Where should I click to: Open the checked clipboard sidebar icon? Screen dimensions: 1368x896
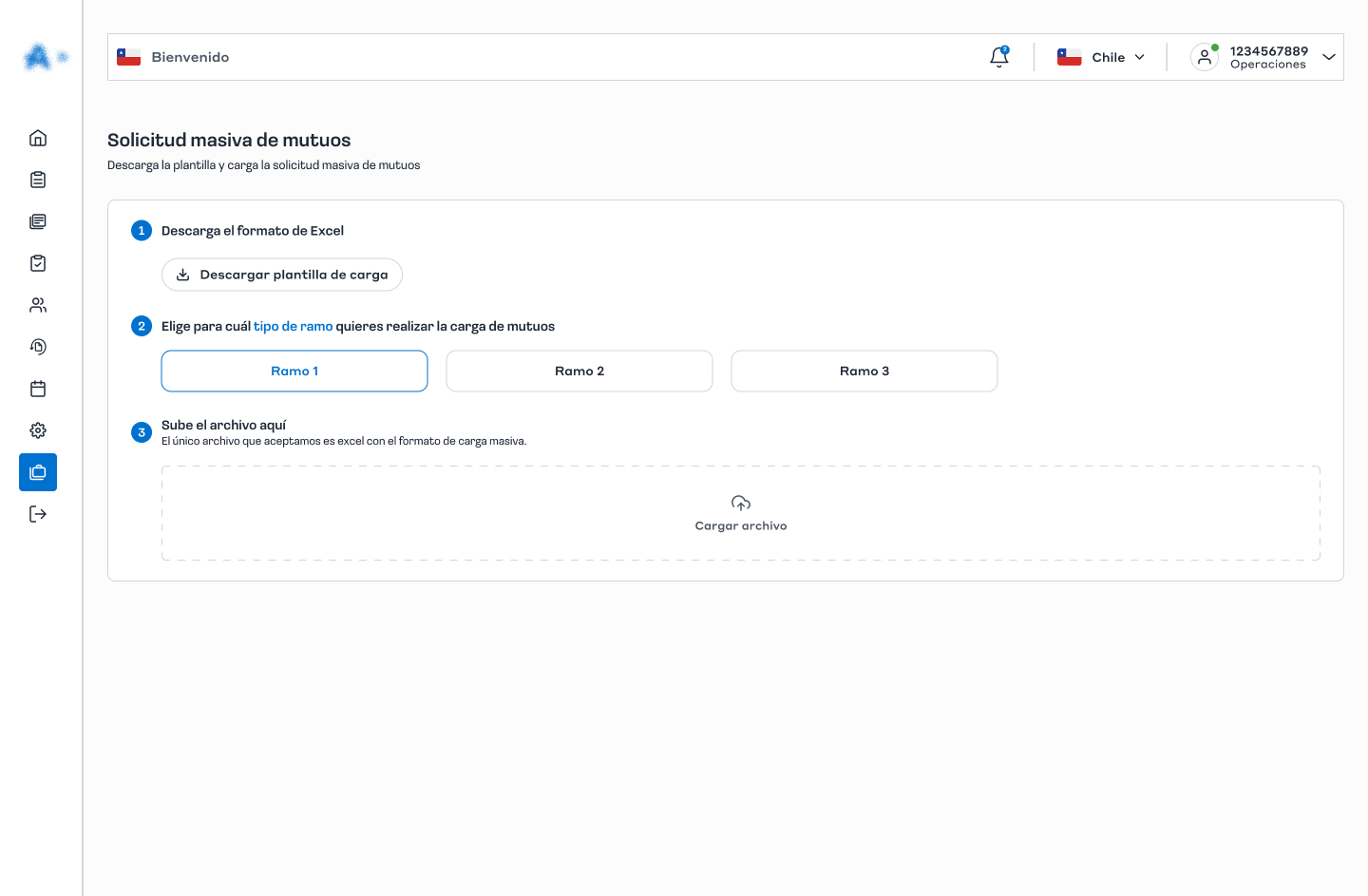point(38,263)
